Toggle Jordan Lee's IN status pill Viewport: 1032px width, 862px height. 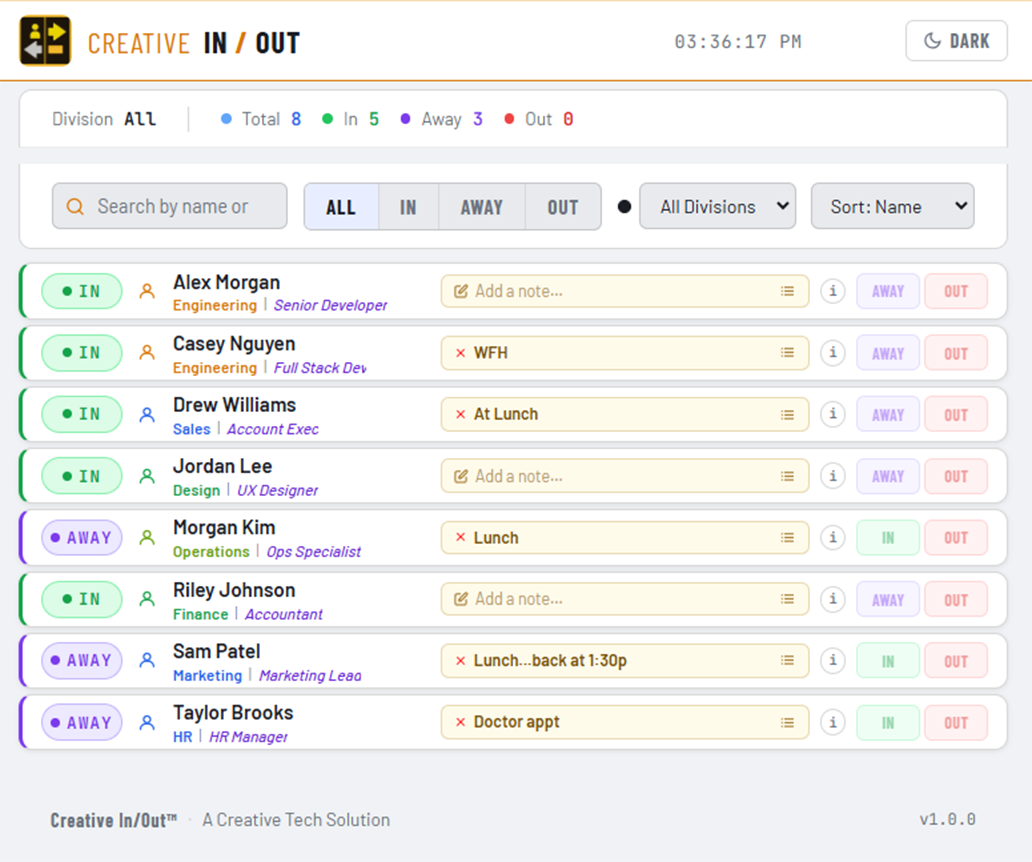coord(82,476)
